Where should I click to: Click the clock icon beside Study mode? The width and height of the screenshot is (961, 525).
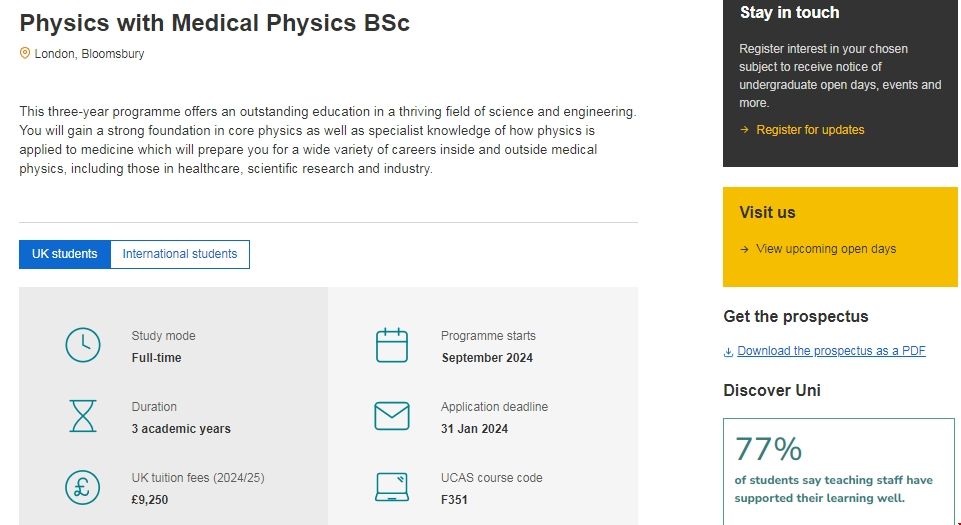pos(83,345)
